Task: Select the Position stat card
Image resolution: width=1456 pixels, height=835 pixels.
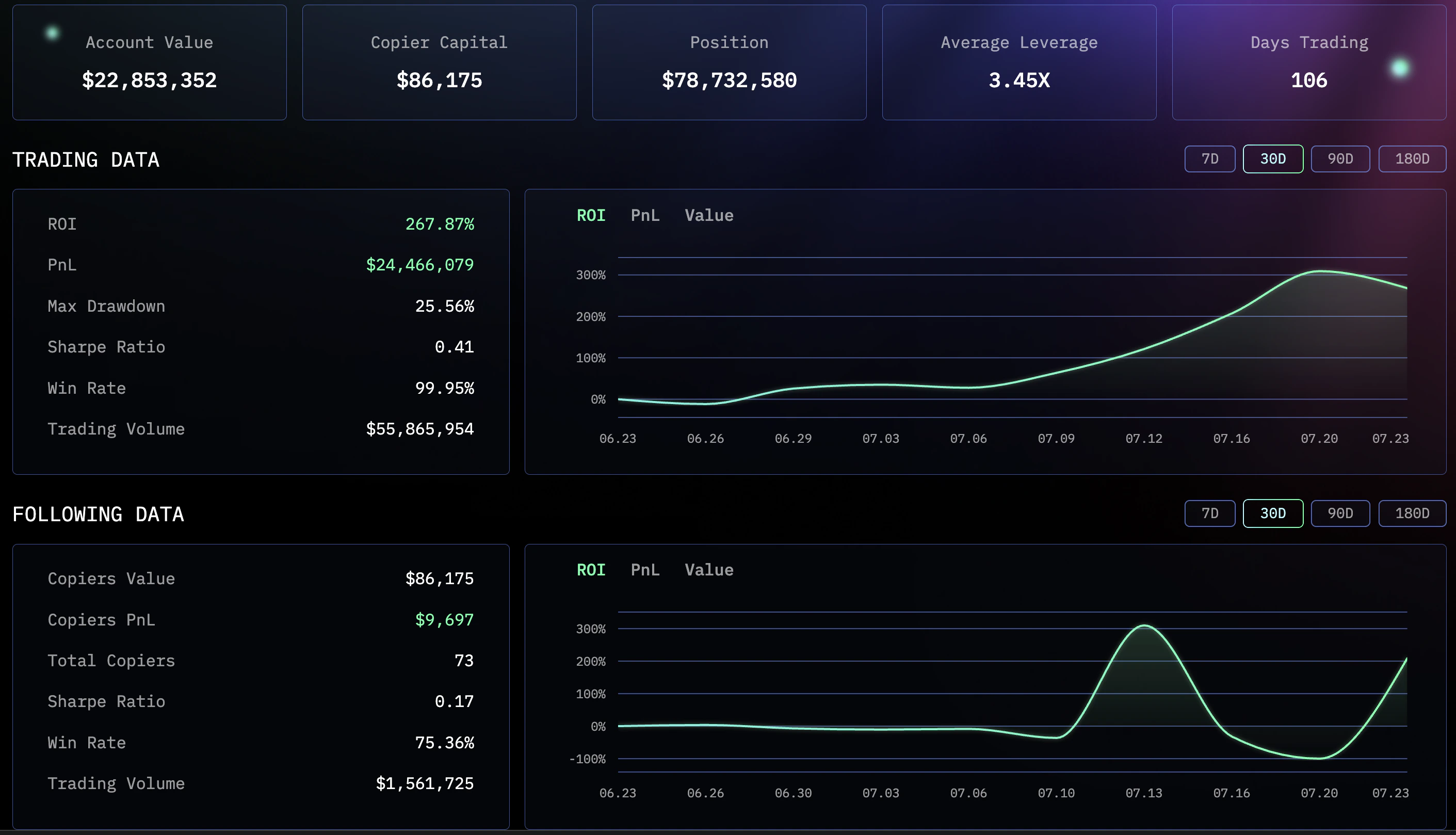Action: pos(729,62)
